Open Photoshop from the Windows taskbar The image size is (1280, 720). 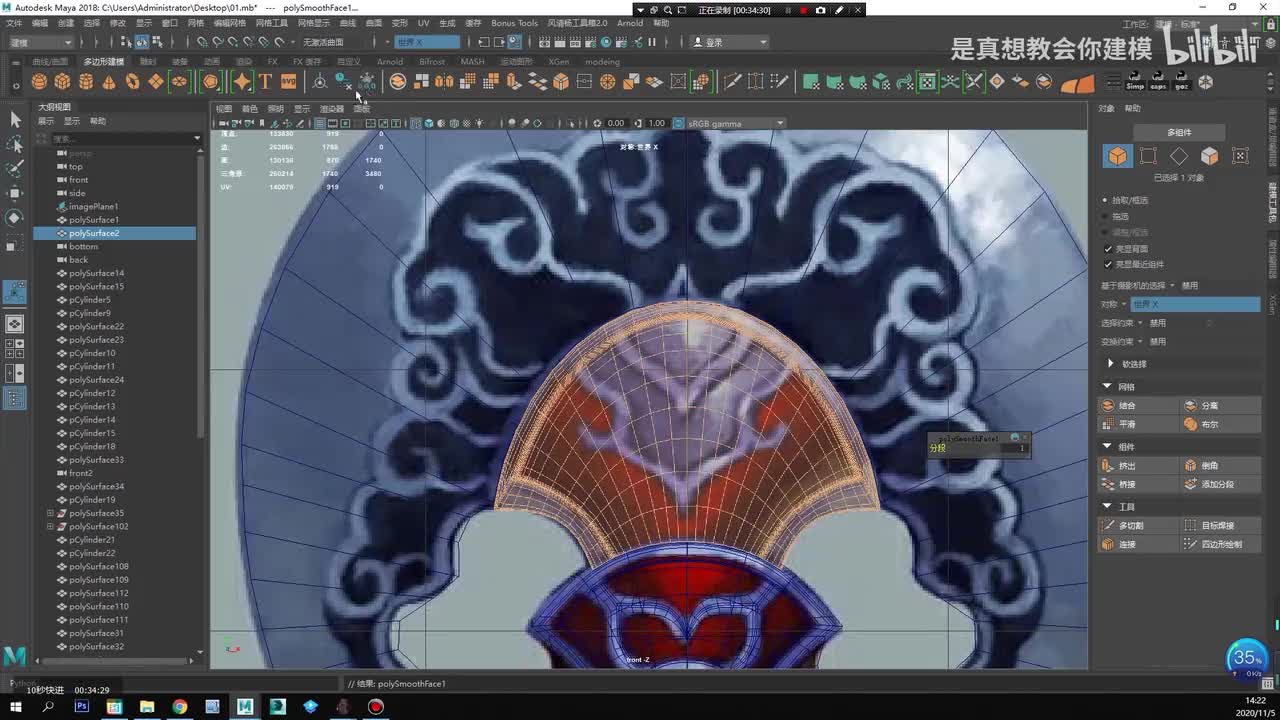pos(82,707)
